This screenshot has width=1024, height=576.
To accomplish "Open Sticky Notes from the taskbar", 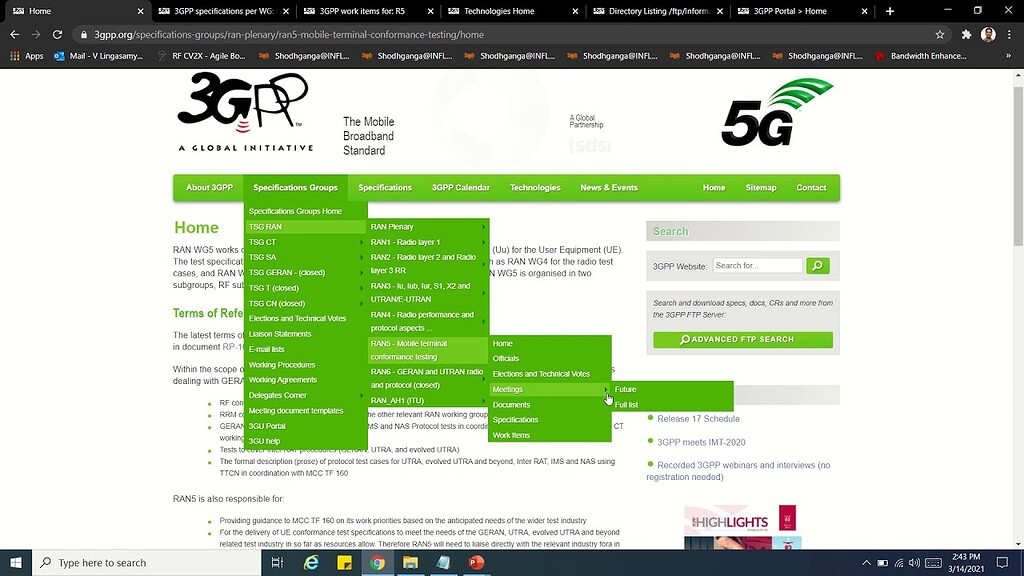I will tap(344, 562).
